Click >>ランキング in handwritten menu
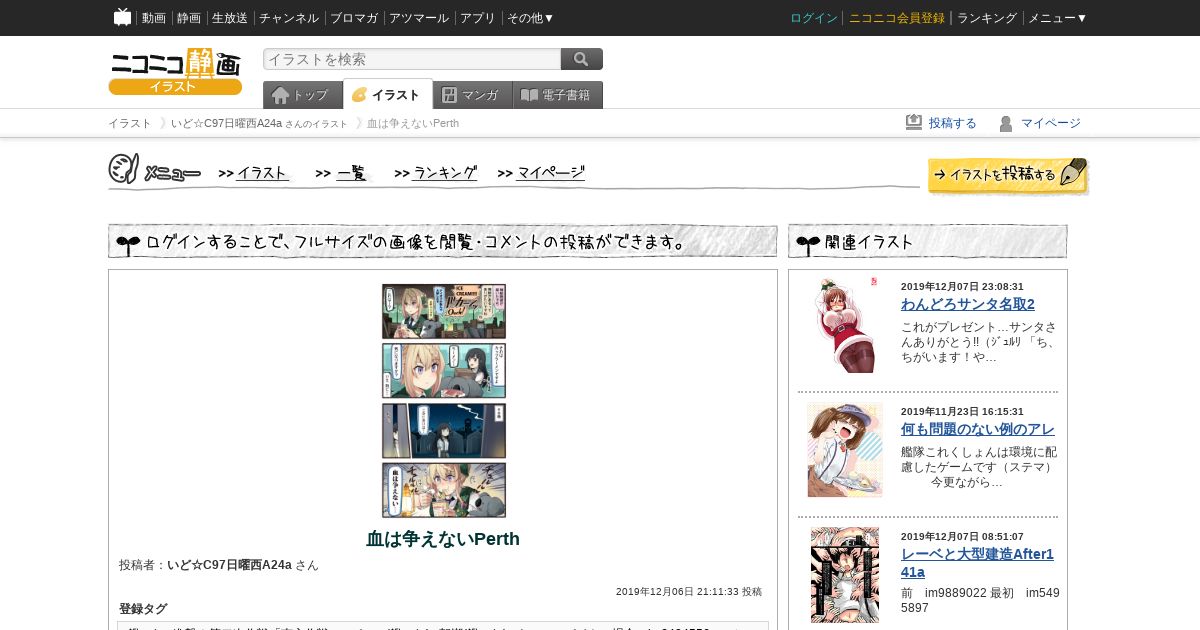Viewport: 1200px width, 630px height. click(x=436, y=173)
